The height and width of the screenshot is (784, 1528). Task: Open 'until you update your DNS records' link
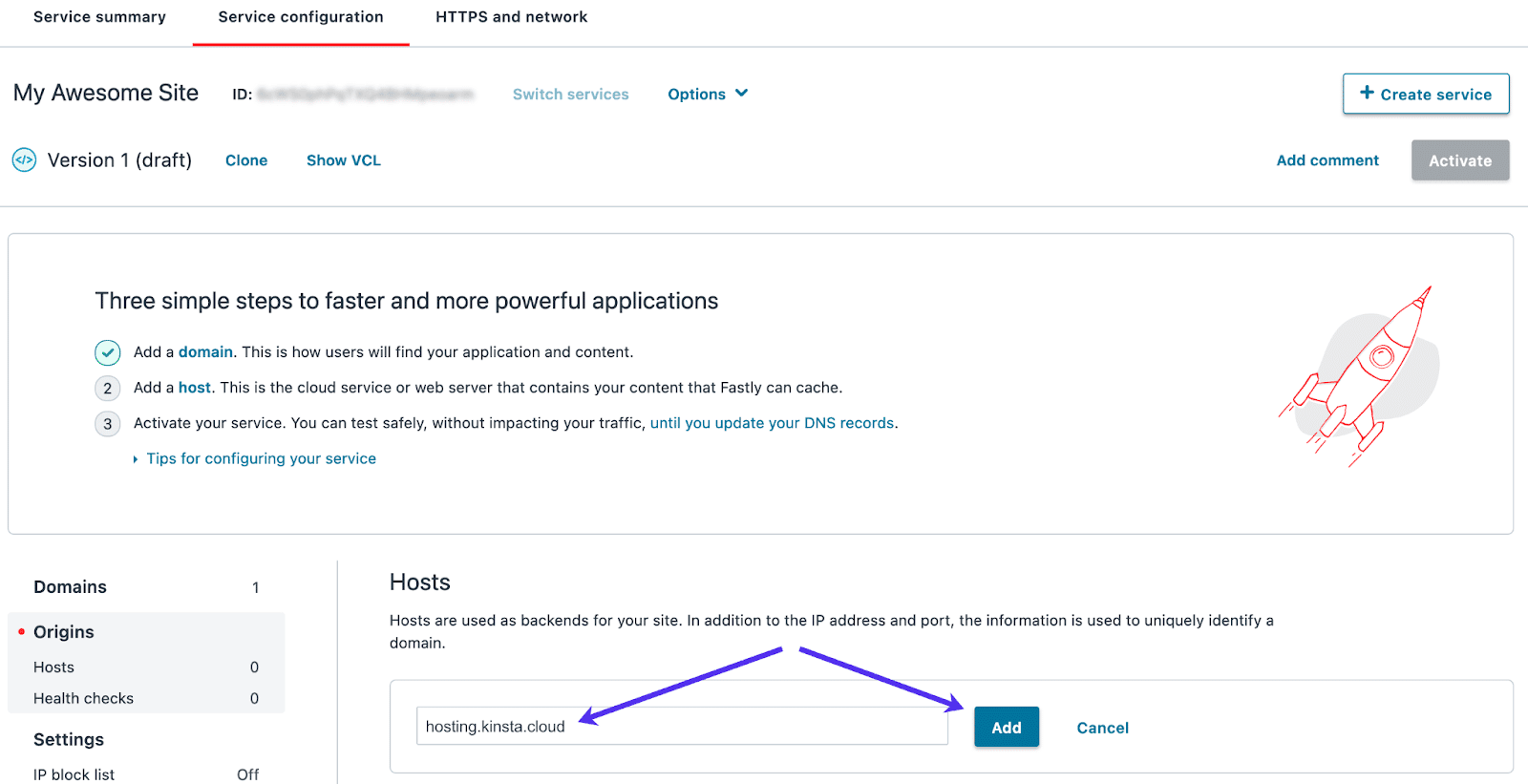[772, 423]
